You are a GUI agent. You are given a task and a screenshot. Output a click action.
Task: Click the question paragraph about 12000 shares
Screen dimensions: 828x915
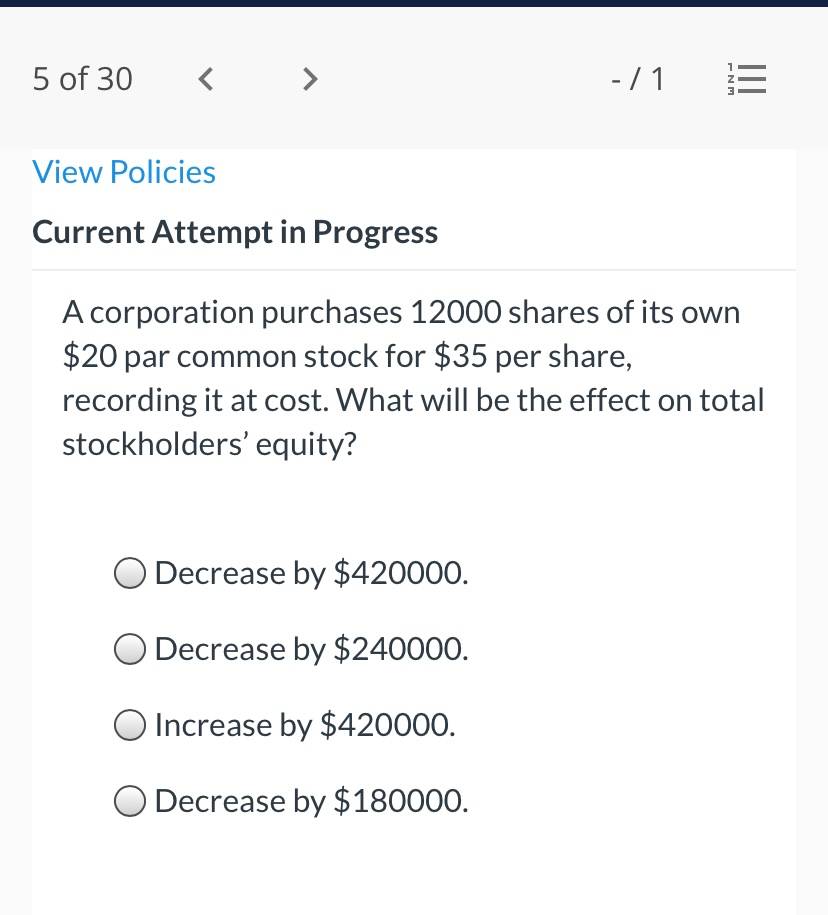pos(413,378)
